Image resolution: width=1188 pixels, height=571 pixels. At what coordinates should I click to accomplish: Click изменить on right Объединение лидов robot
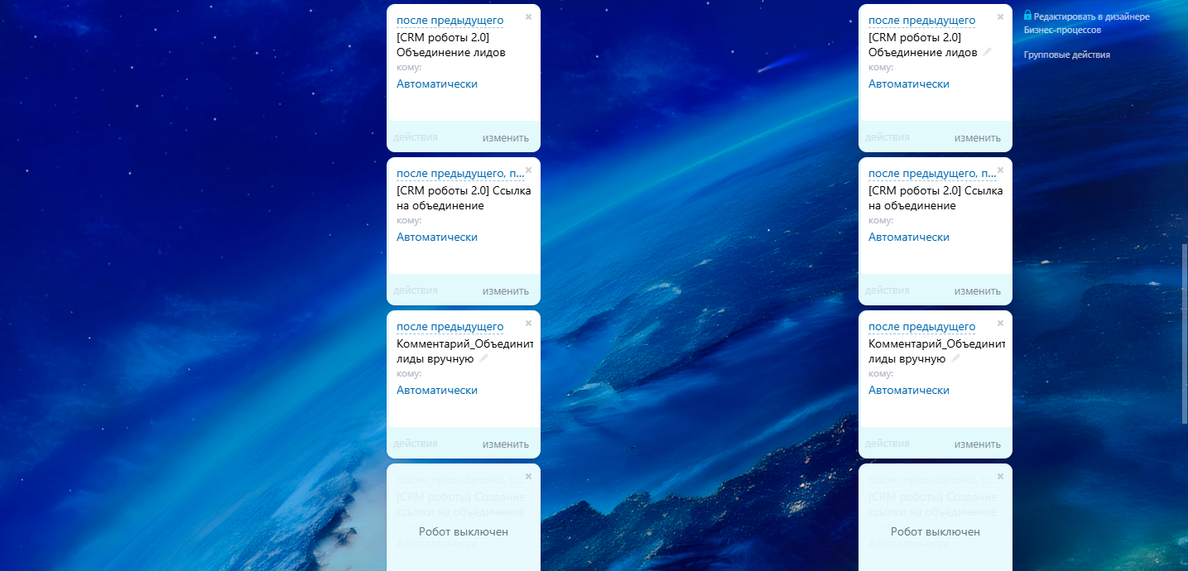tap(977, 138)
